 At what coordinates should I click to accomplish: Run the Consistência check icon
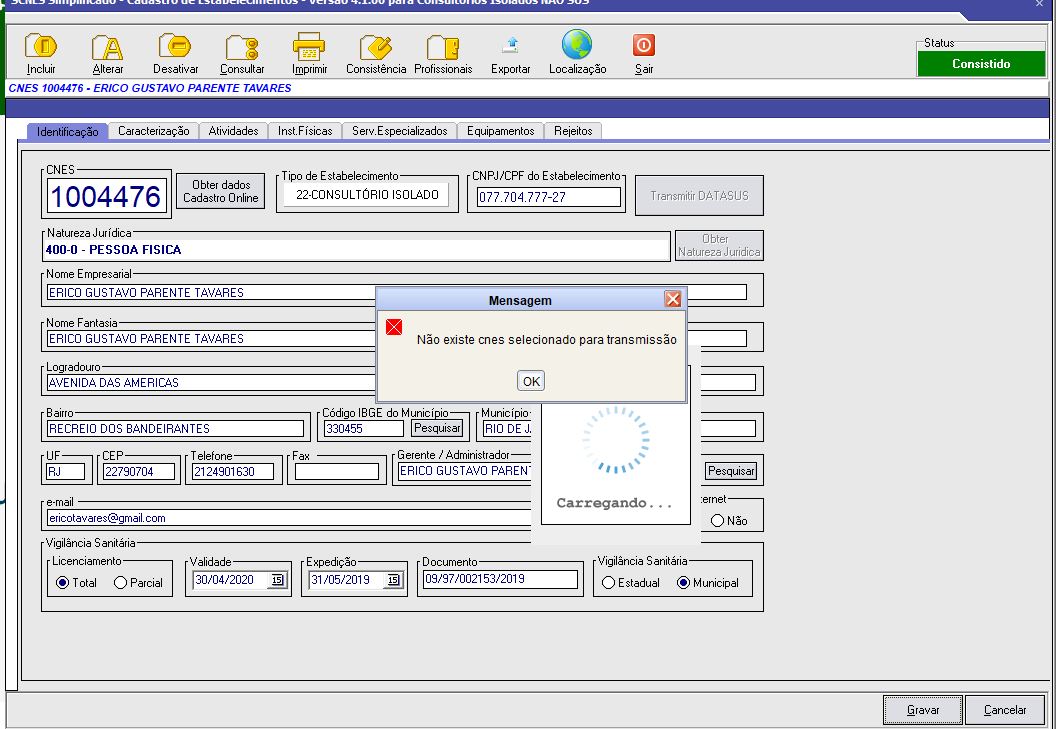(x=376, y=47)
